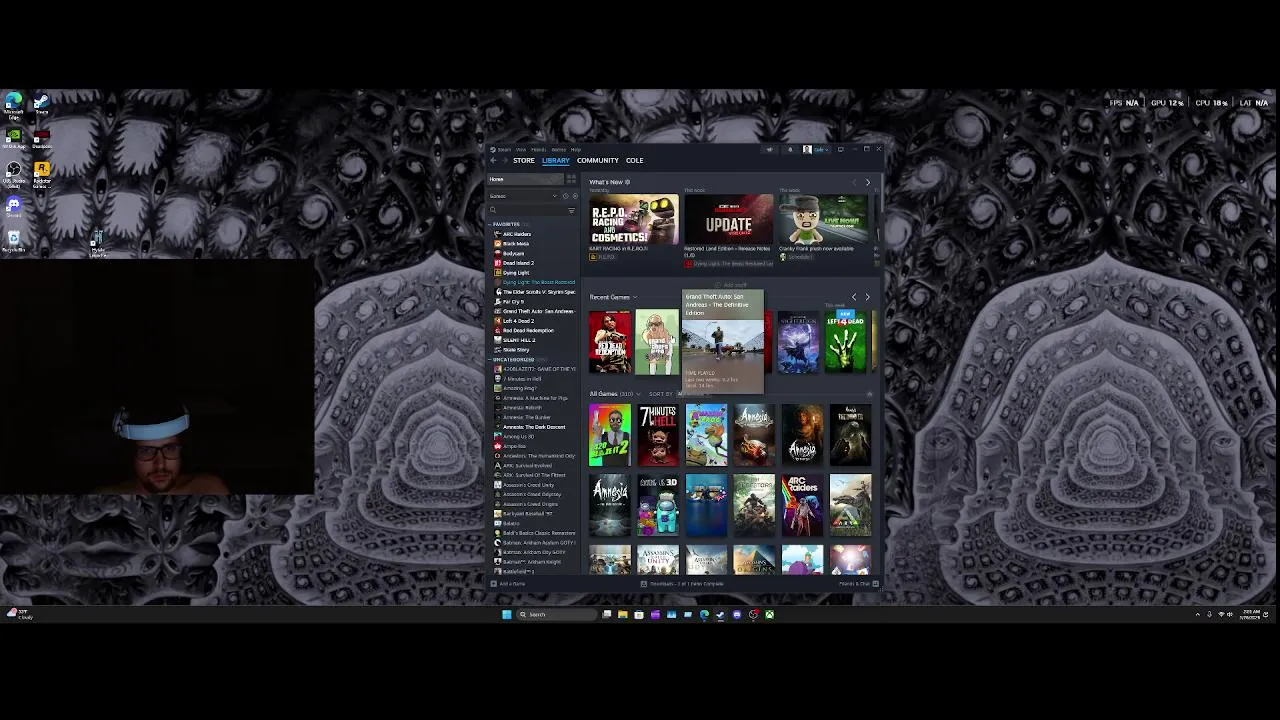Open the UPDATE Restored Land news card

coord(728,219)
